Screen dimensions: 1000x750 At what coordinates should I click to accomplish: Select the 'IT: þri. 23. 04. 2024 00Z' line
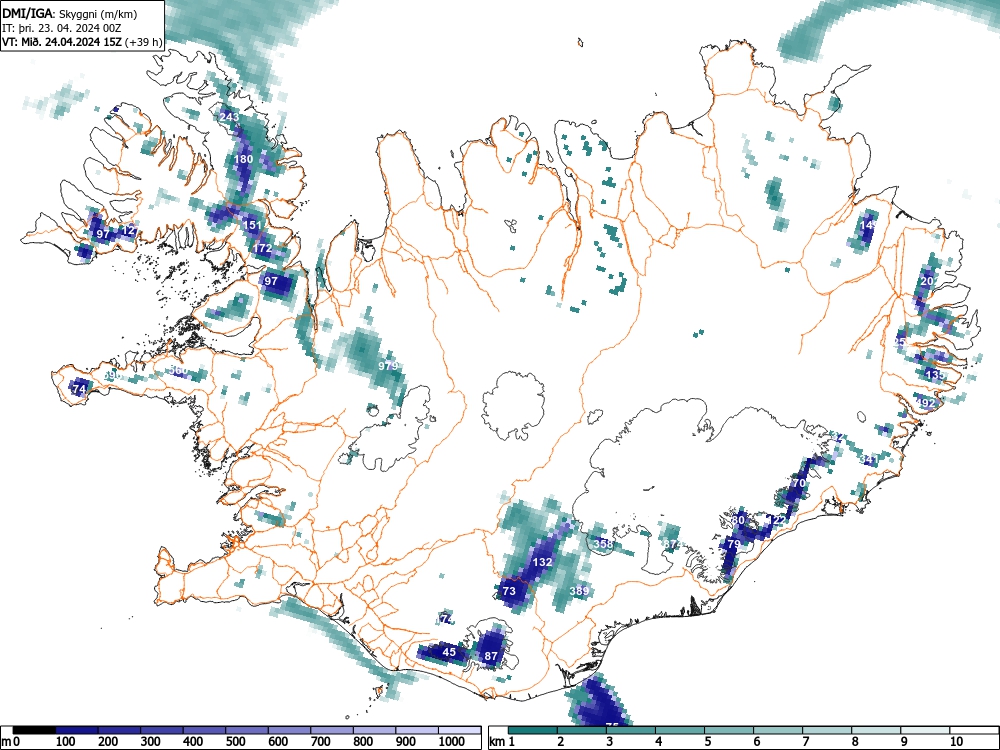62,28
